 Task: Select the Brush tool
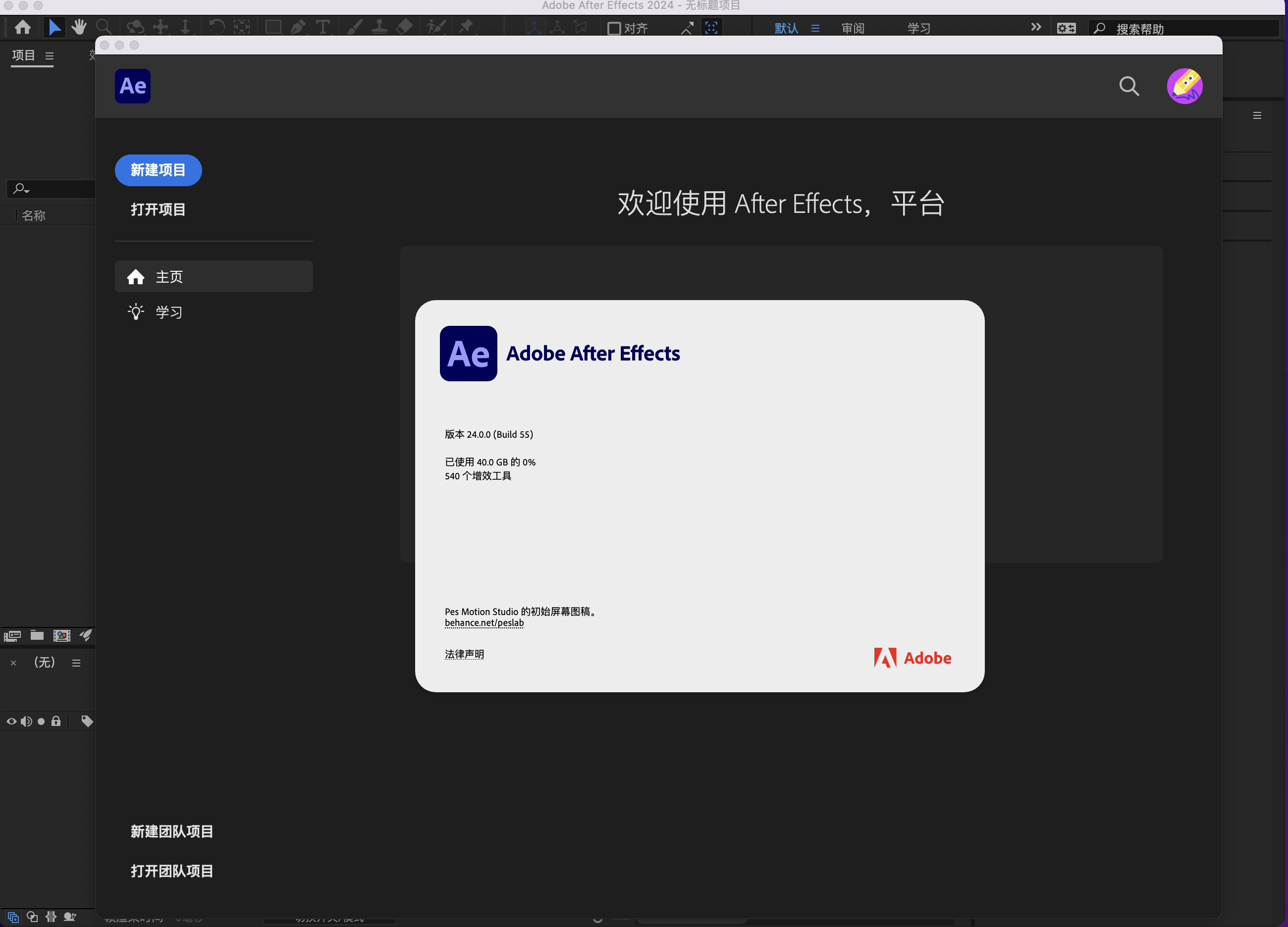[354, 27]
